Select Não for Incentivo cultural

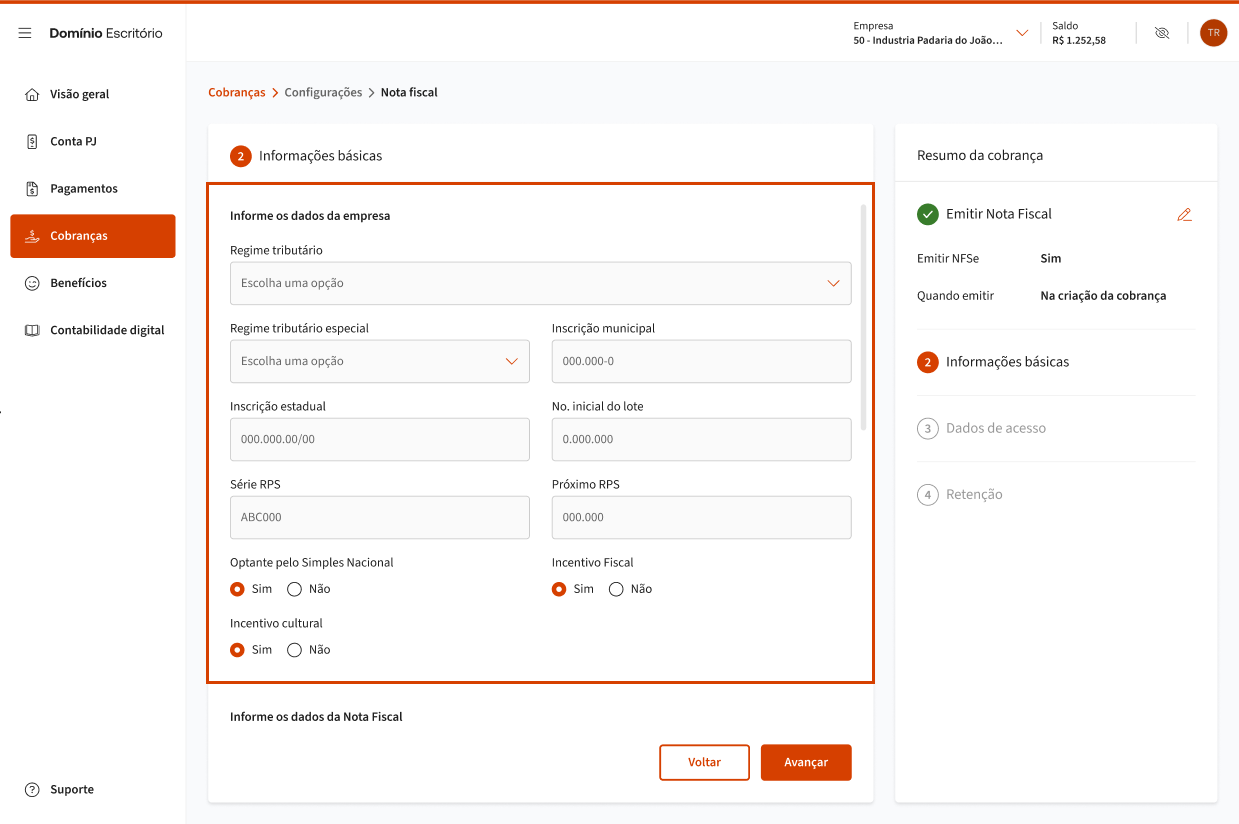[295, 650]
